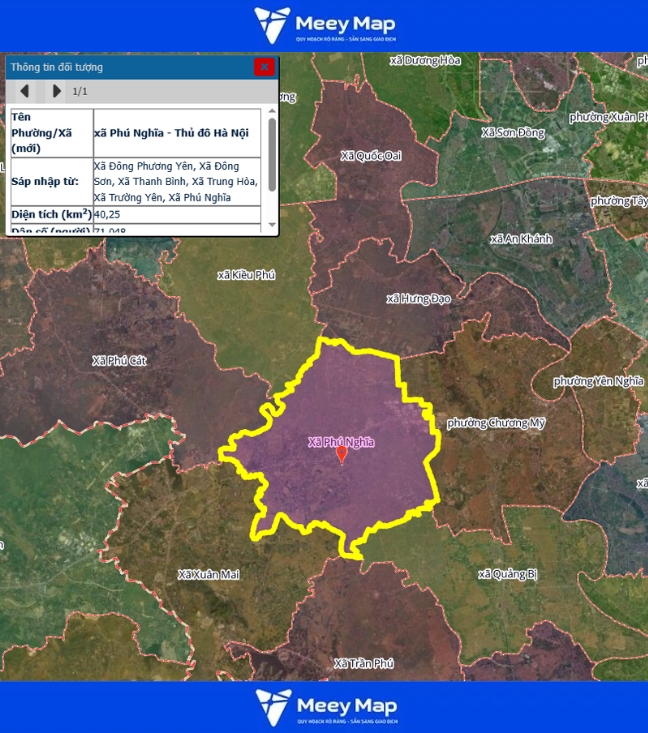This screenshot has height=733, width=648.
Task: Click the red location pin on Phú Nghĩa
Action: (x=341, y=454)
